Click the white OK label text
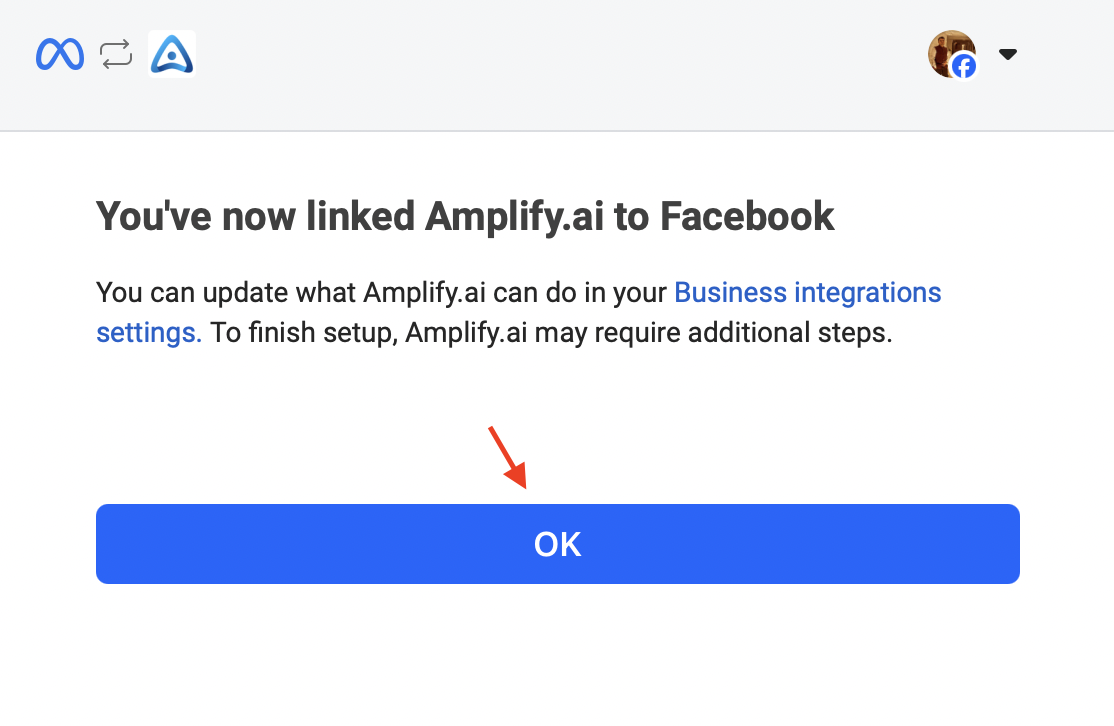The image size is (1114, 726). [x=558, y=545]
